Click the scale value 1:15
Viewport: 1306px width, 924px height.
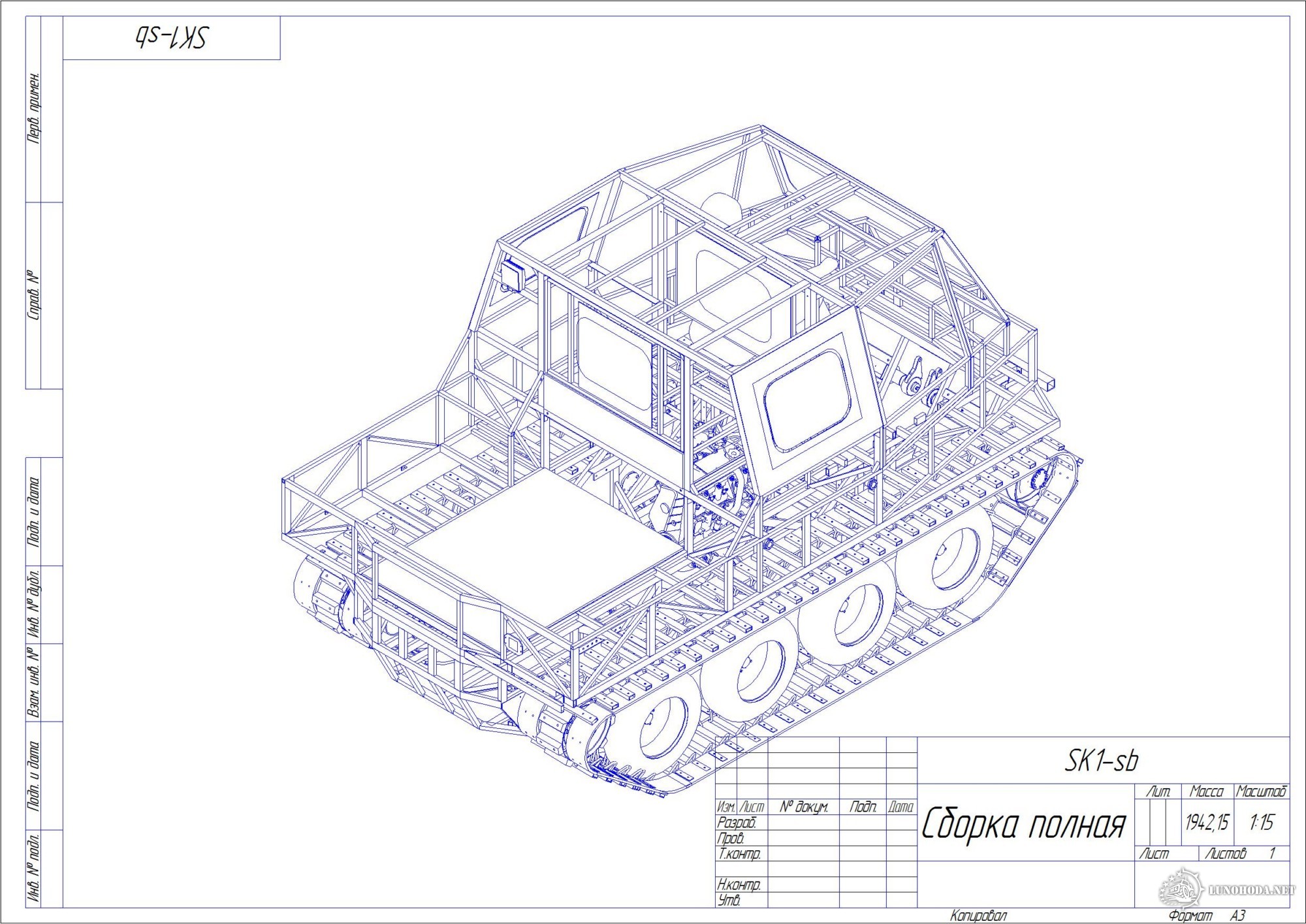coord(1262,822)
